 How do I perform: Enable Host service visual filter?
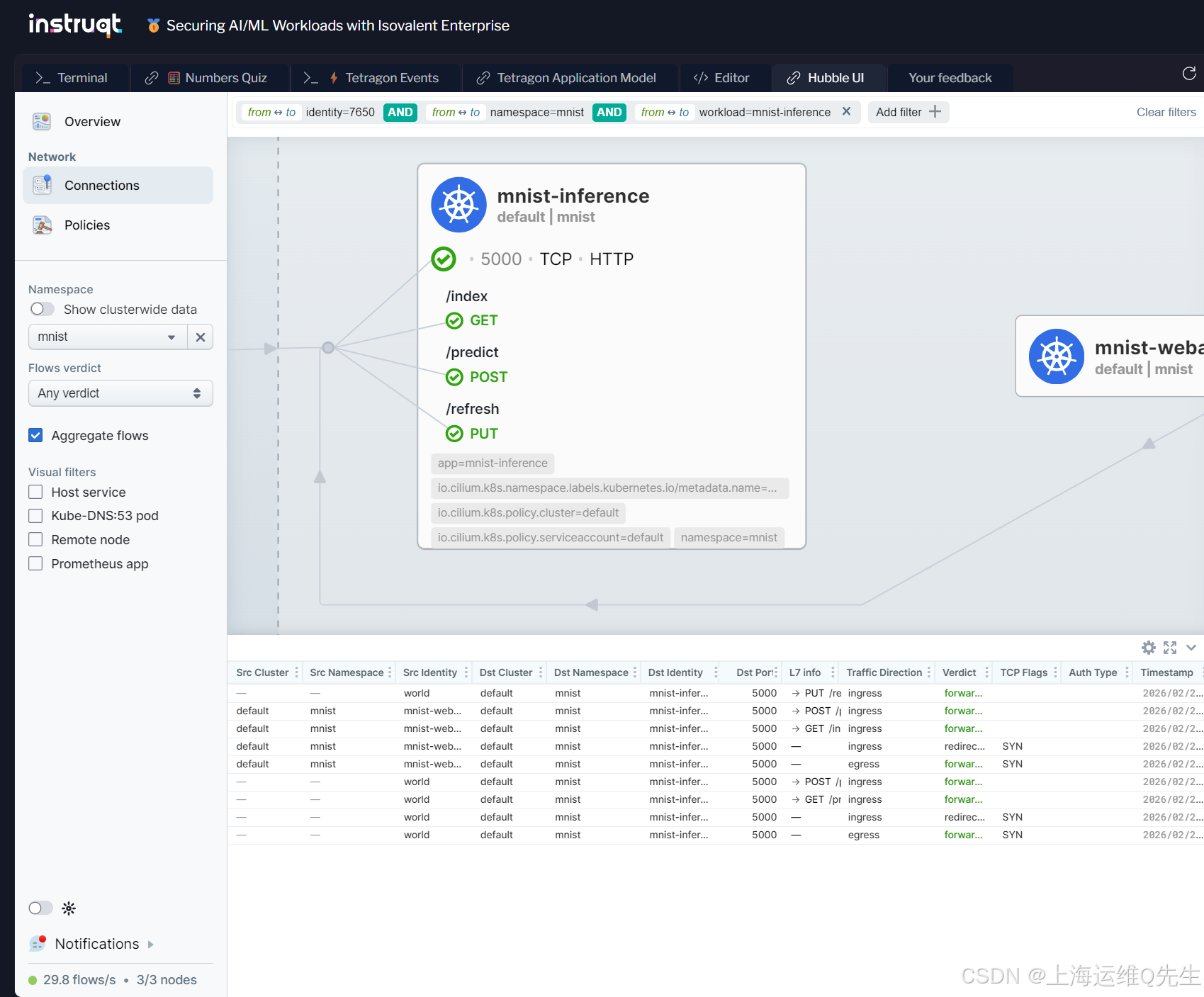coord(35,492)
